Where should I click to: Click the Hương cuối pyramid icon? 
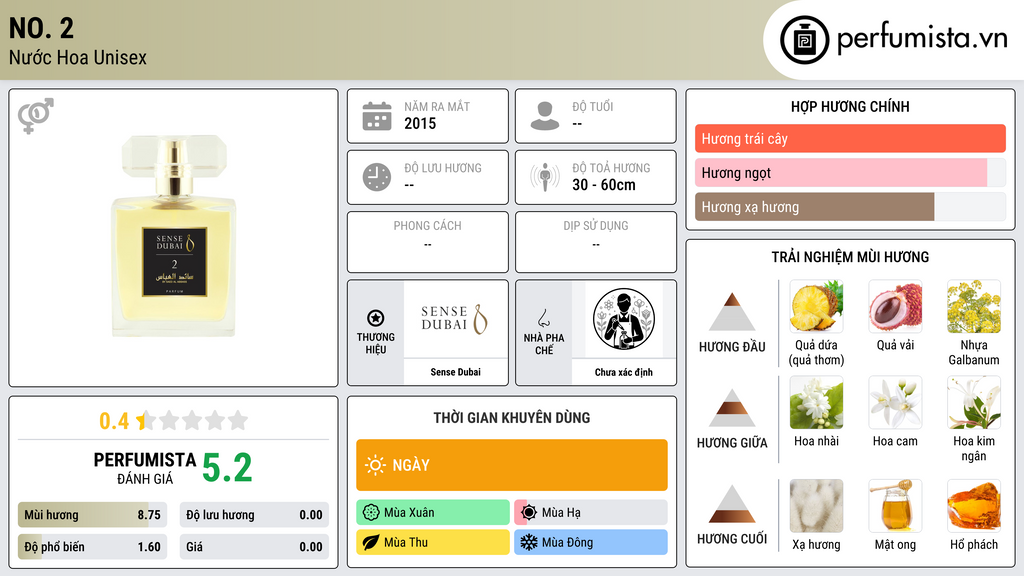(732, 504)
